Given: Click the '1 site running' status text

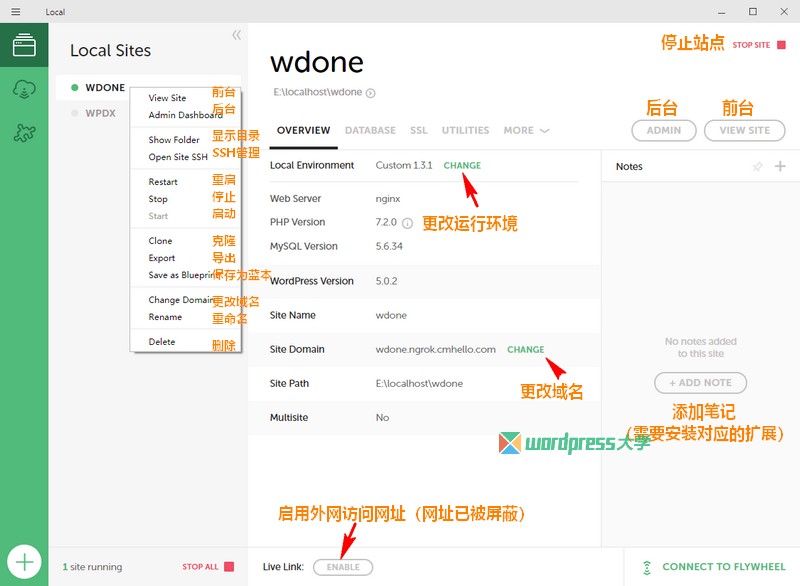Looking at the screenshot, I should pyautogui.click(x=92, y=567).
